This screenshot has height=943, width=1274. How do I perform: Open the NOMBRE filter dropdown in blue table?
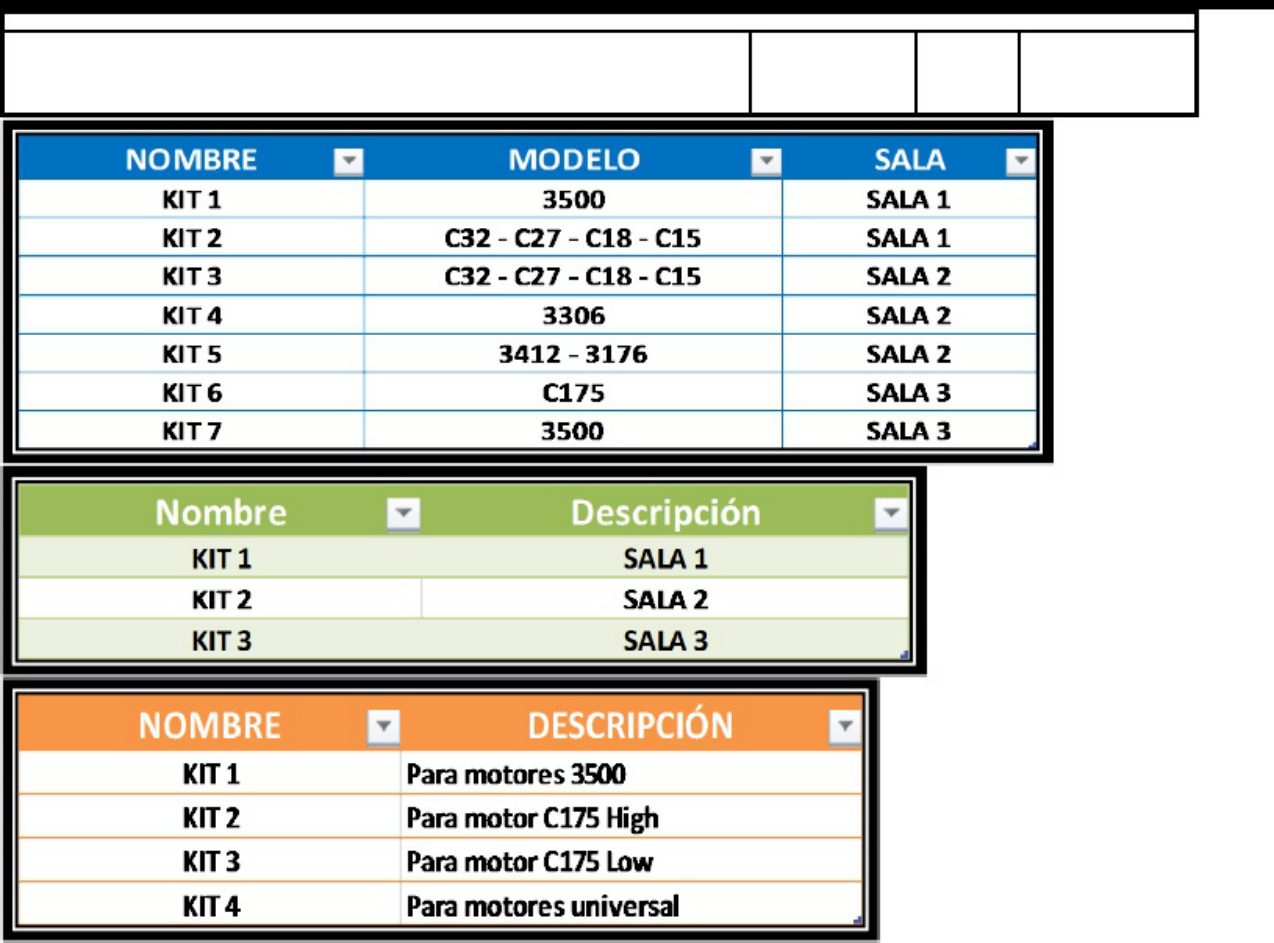[348, 162]
